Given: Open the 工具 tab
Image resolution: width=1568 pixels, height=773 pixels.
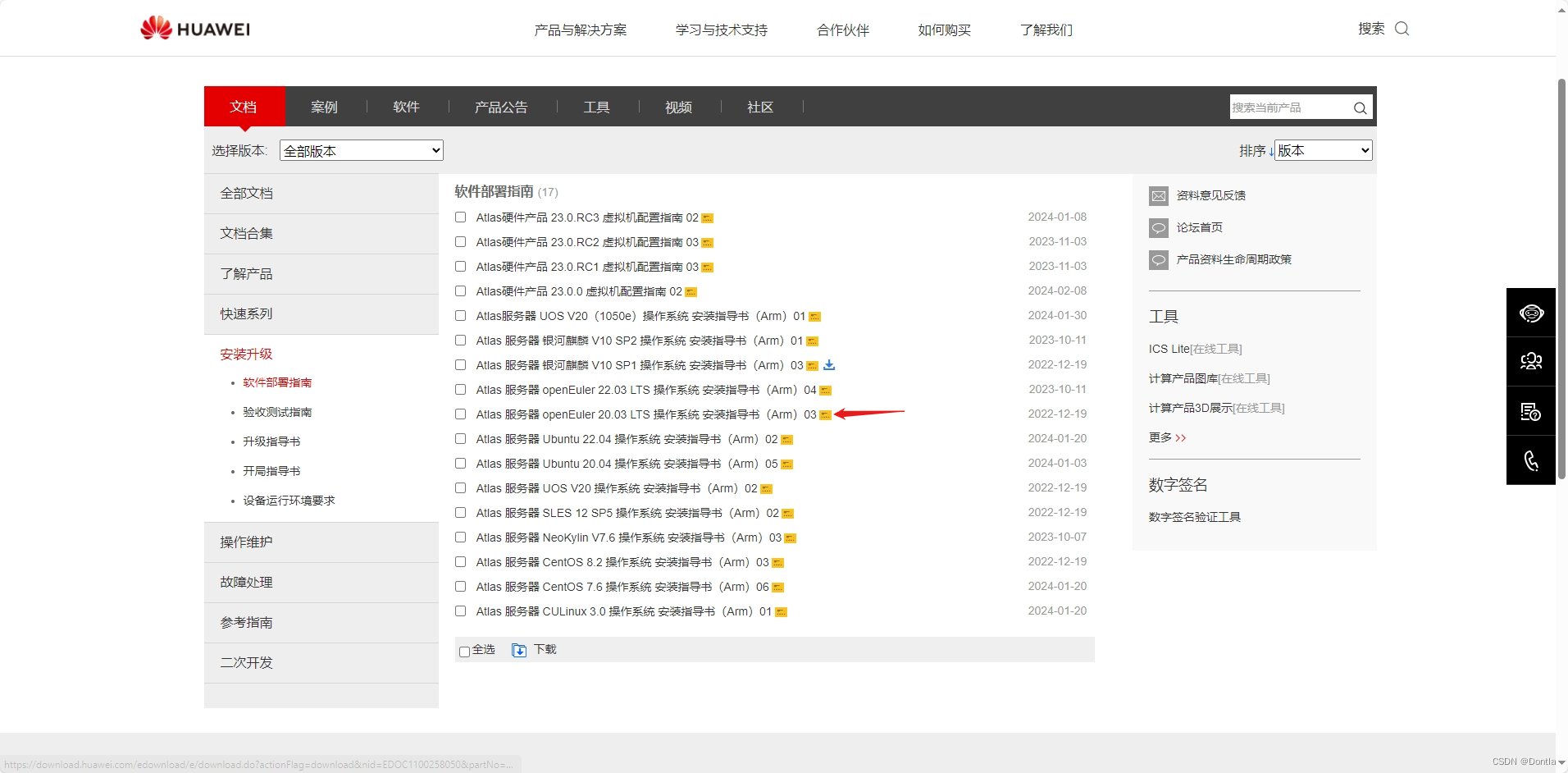Looking at the screenshot, I should tap(597, 107).
